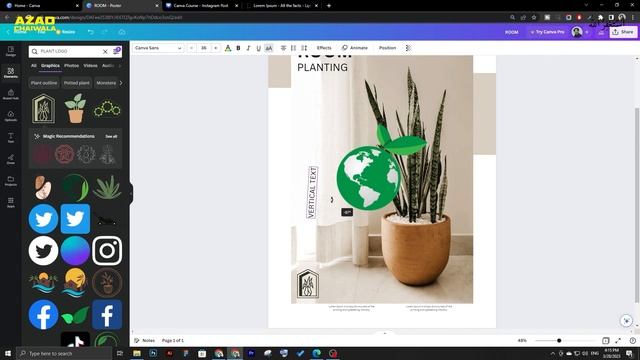
Task: Open the Draw panel in sidebar
Action: pyautogui.click(x=11, y=160)
